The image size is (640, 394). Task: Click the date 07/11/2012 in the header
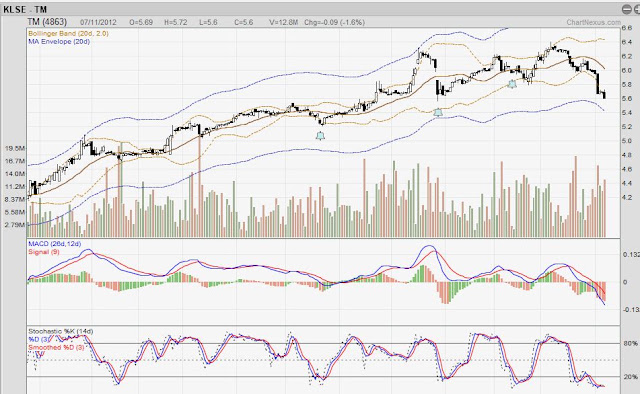98,22
